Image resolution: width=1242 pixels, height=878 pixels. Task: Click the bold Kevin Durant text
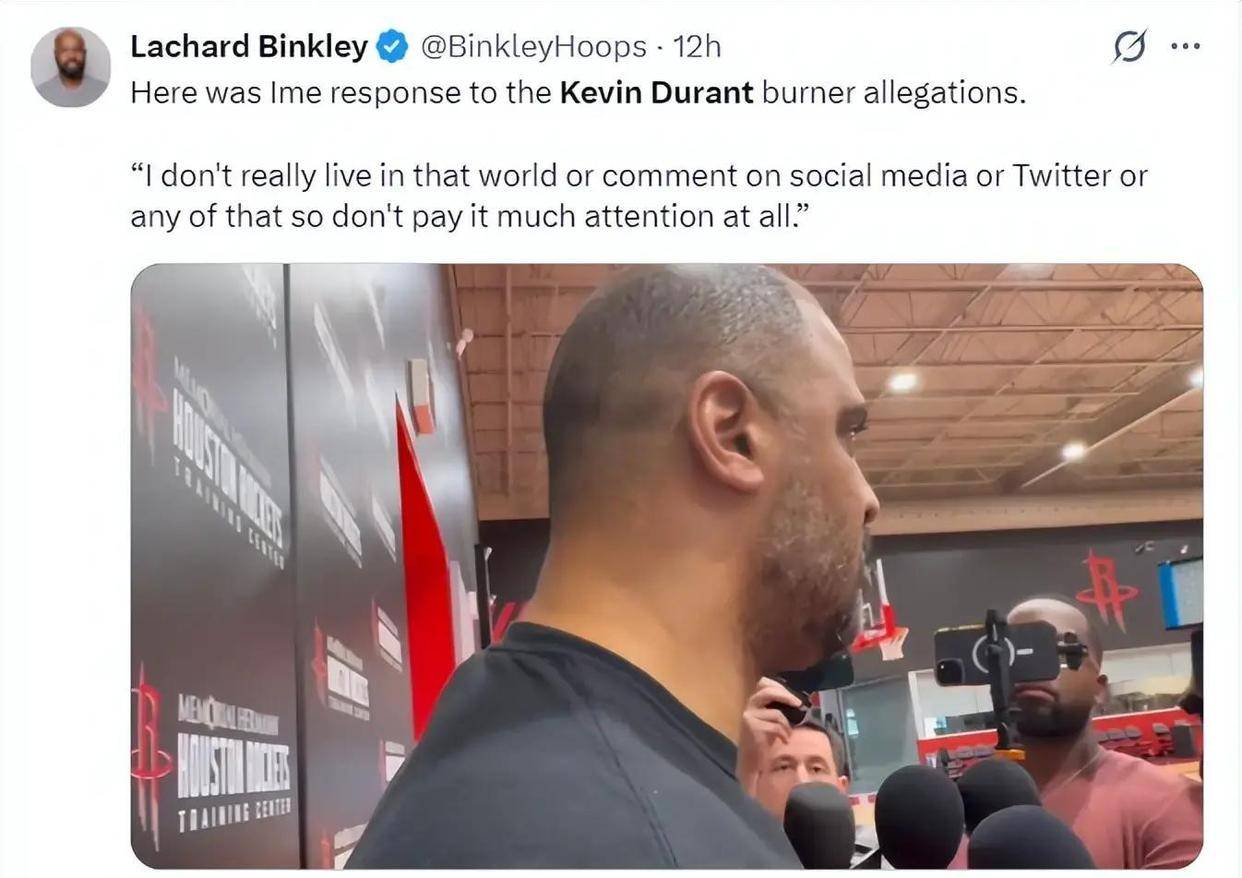click(656, 93)
